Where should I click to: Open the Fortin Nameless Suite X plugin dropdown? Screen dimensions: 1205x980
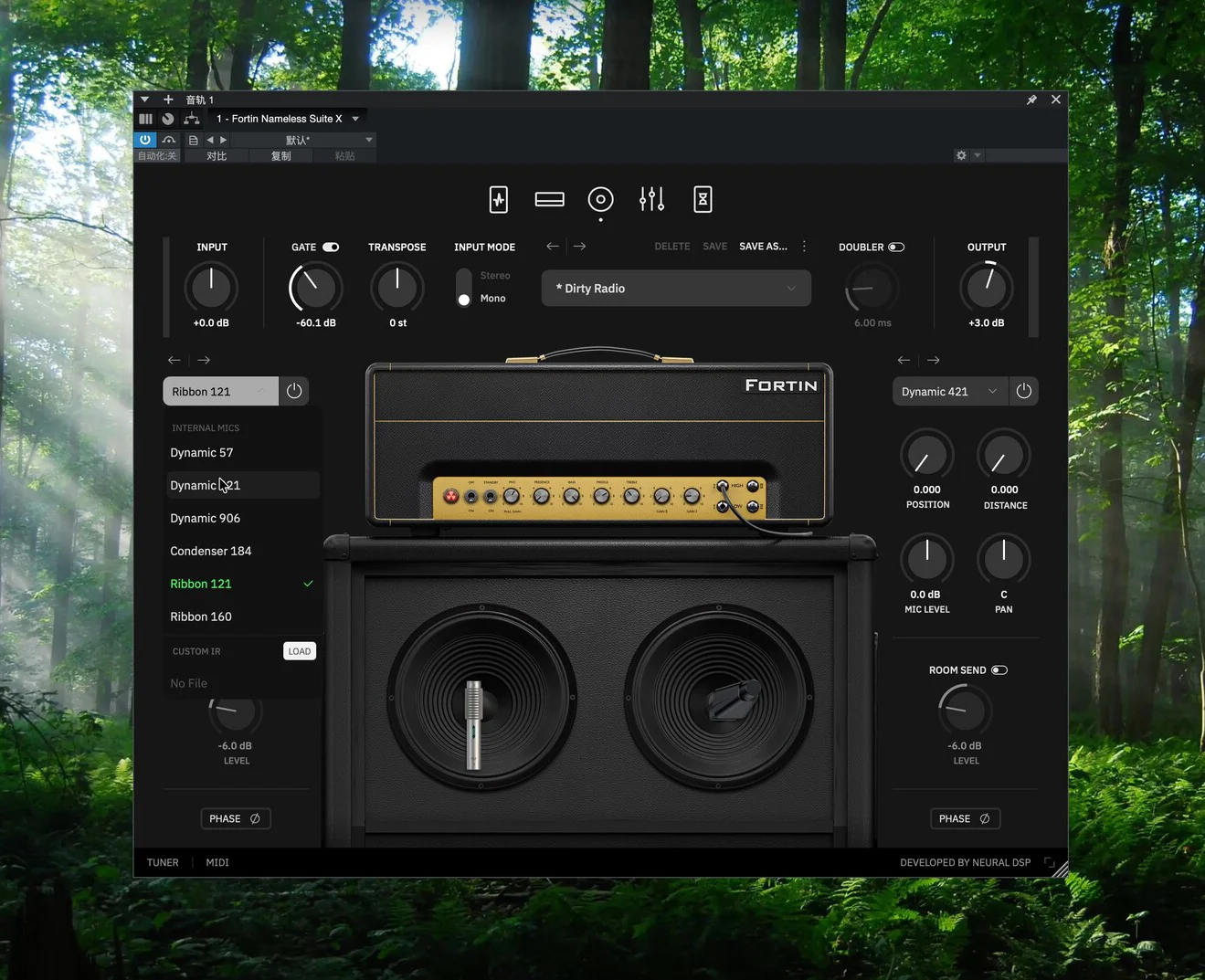click(355, 119)
